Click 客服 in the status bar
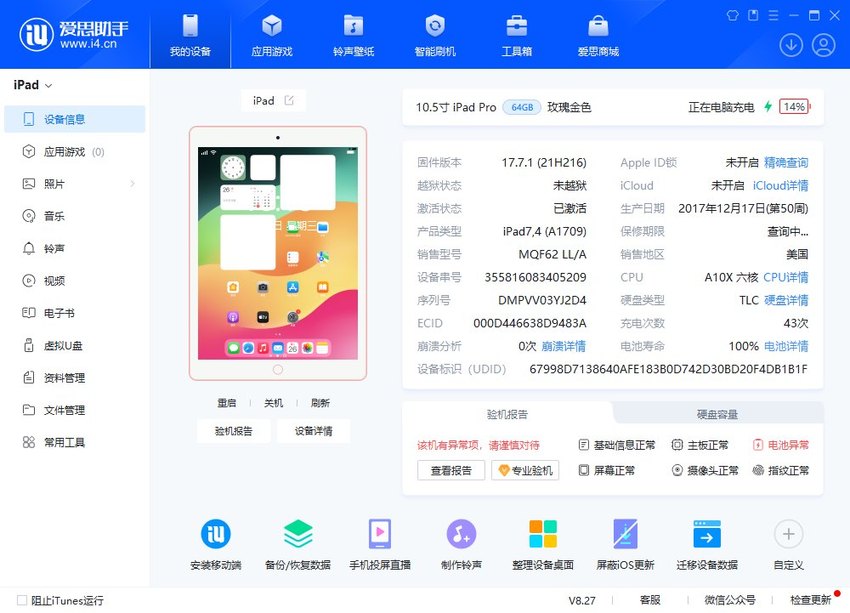The image size is (850, 613). 650,600
